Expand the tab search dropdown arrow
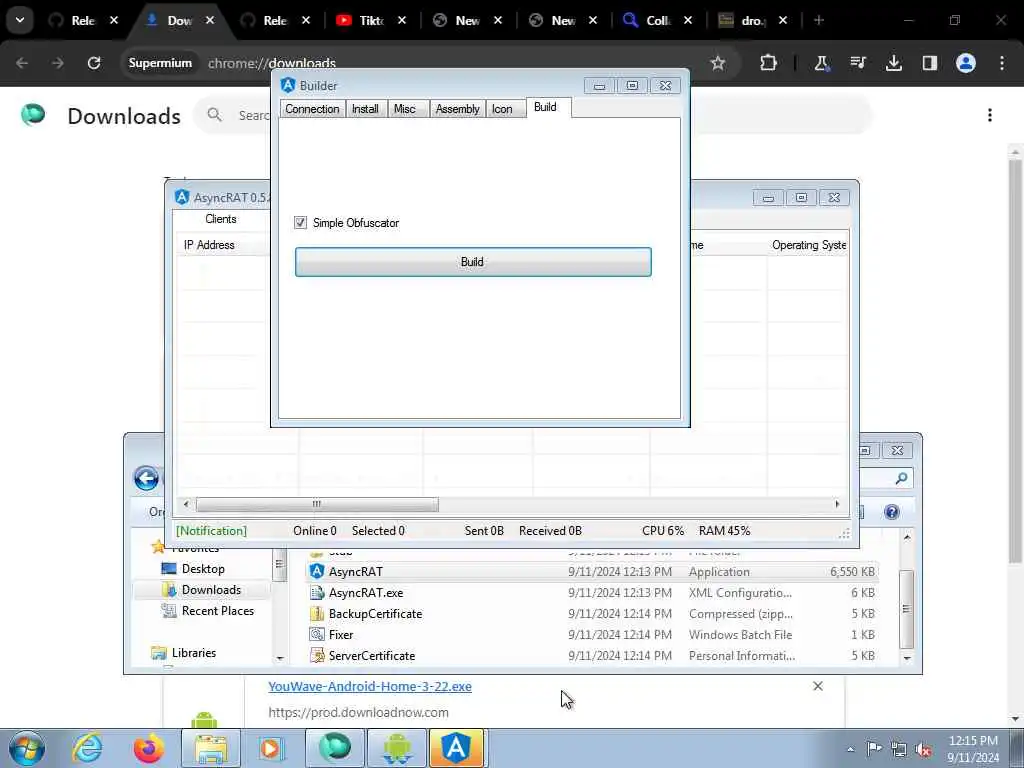Viewport: 1024px width, 768px height. [x=20, y=20]
